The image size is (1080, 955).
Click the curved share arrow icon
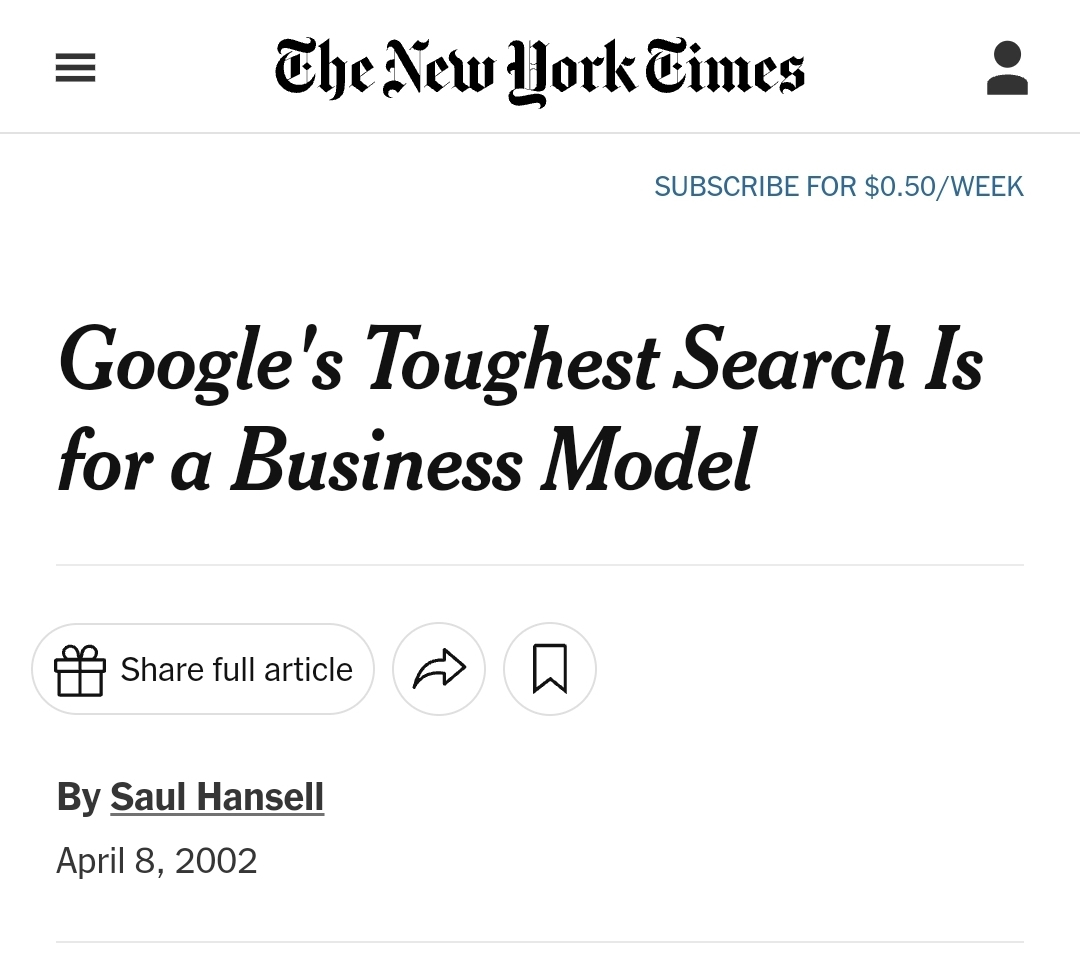tap(439, 669)
